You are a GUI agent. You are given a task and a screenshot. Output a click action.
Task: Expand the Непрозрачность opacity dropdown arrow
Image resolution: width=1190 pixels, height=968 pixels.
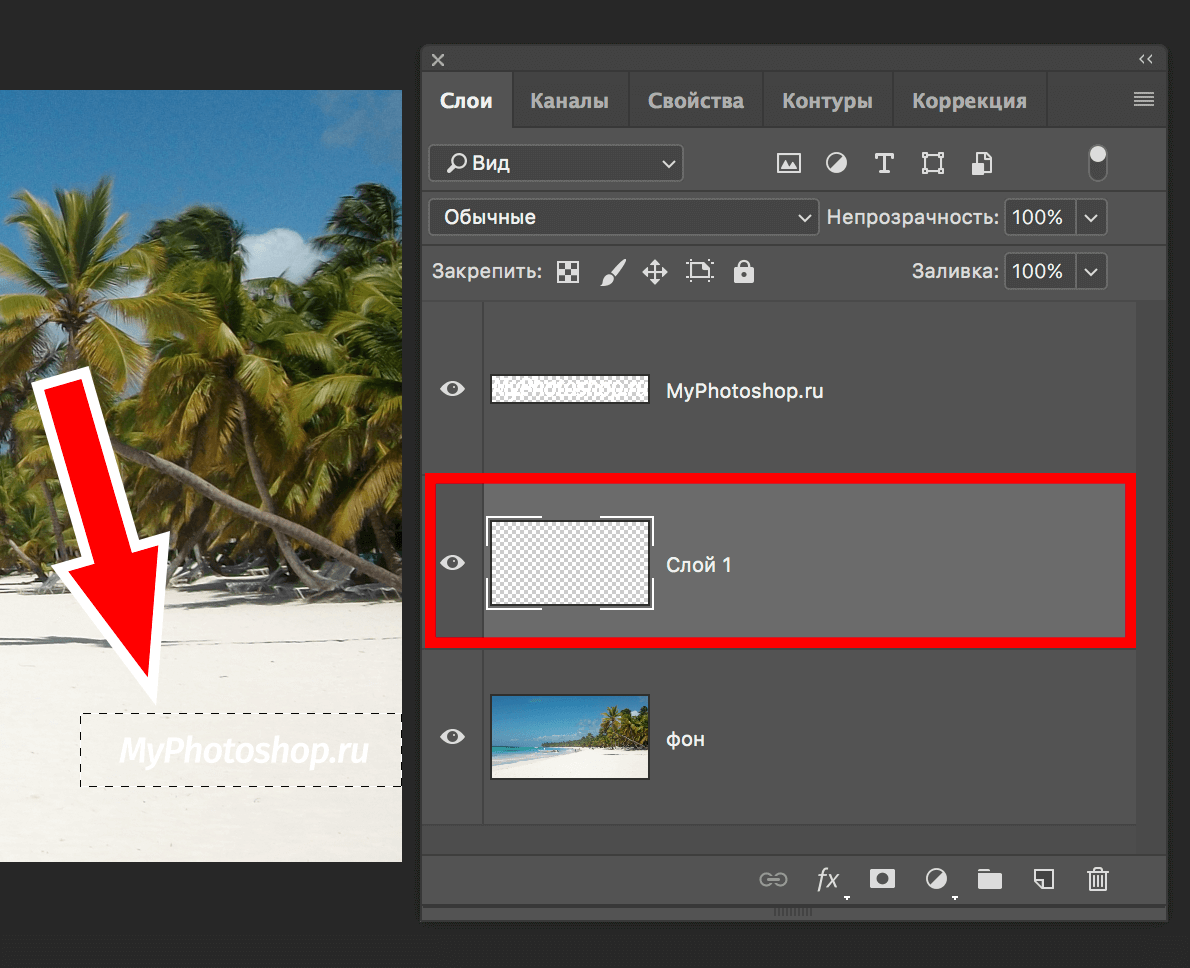pos(1091,217)
